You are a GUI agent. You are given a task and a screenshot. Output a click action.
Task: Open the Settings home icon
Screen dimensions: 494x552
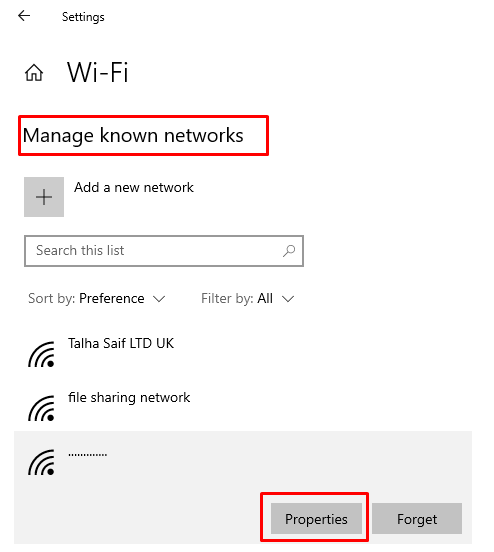coord(34,73)
